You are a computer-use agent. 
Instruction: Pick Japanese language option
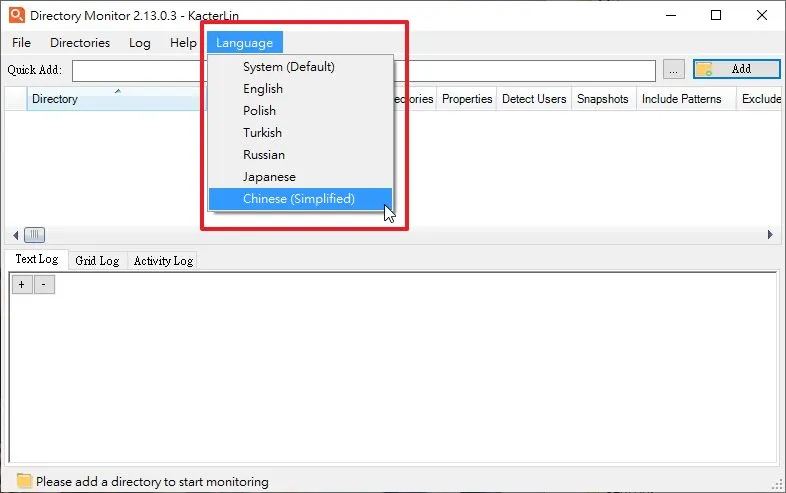click(300, 177)
